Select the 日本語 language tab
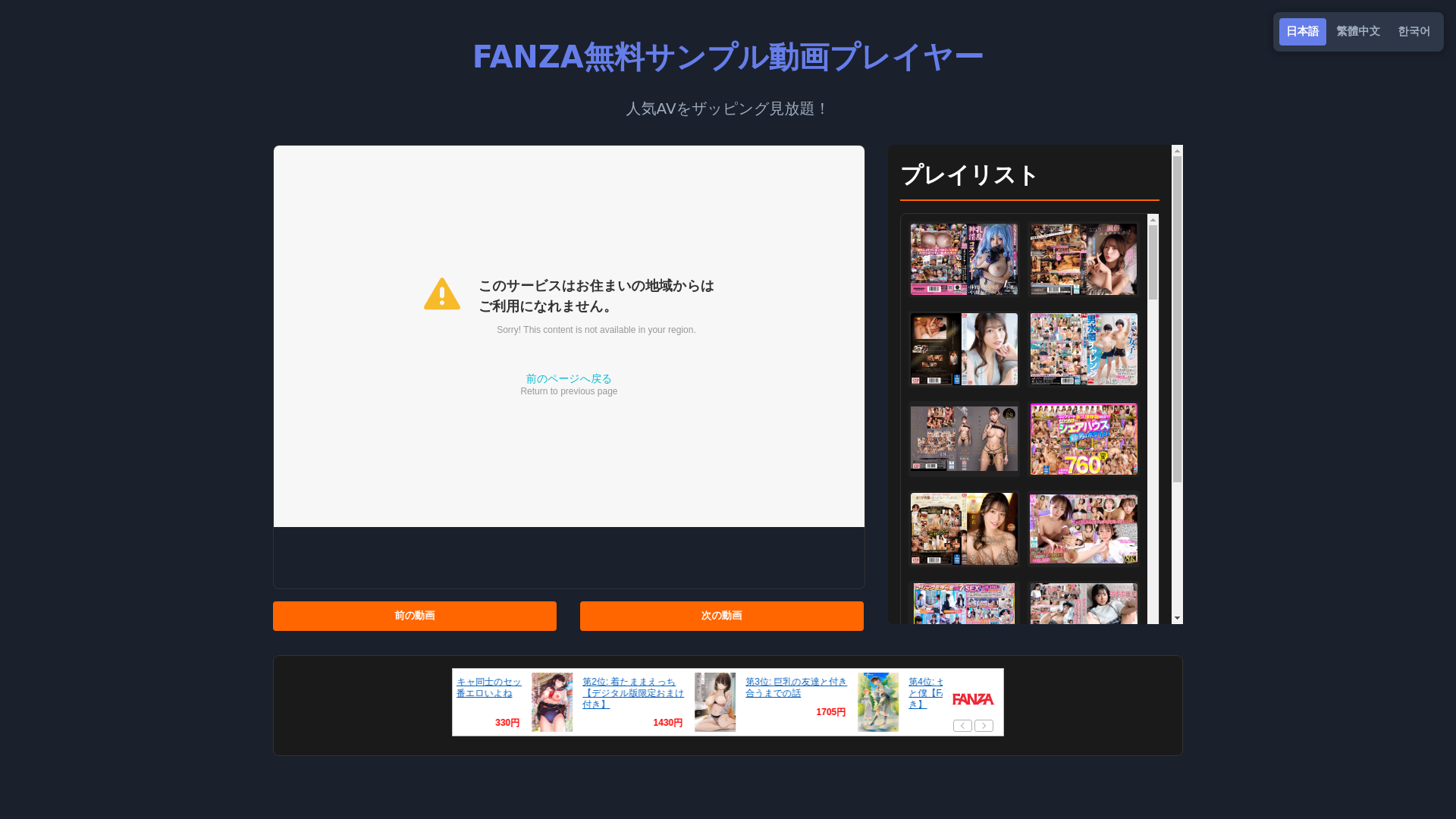The image size is (1456, 819). [x=1302, y=32]
